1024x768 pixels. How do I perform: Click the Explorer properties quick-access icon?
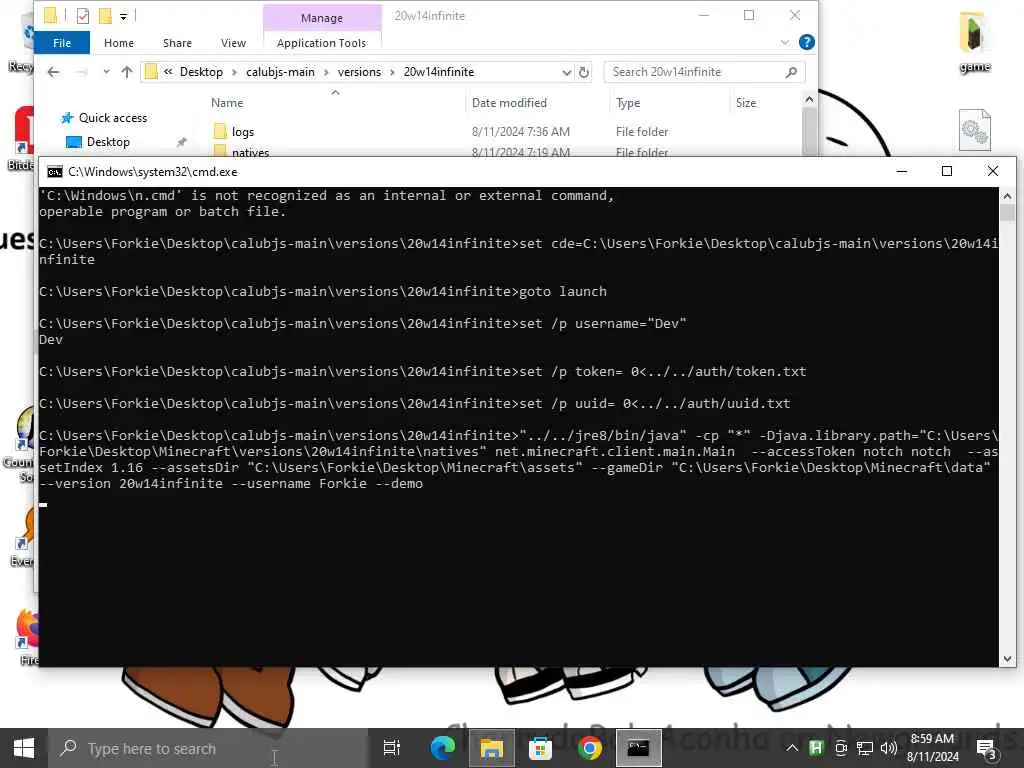coord(82,16)
